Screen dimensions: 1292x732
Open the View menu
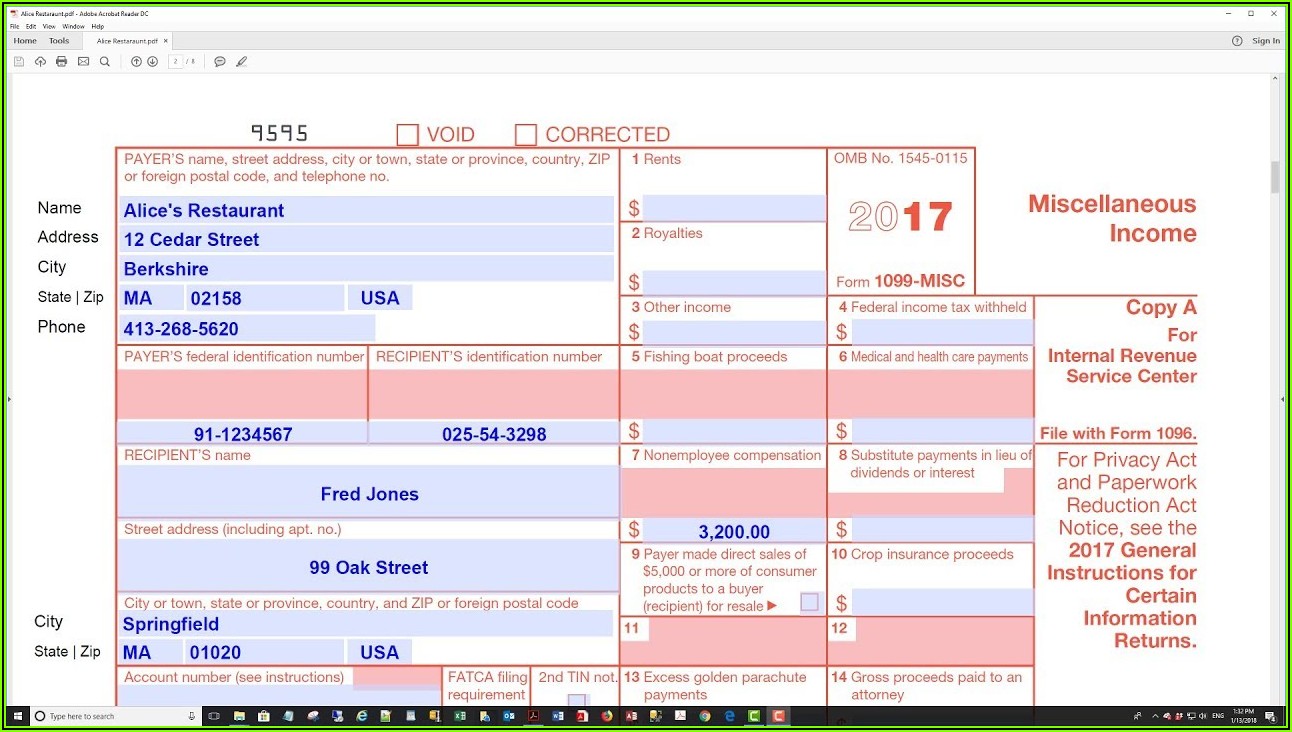coord(48,26)
